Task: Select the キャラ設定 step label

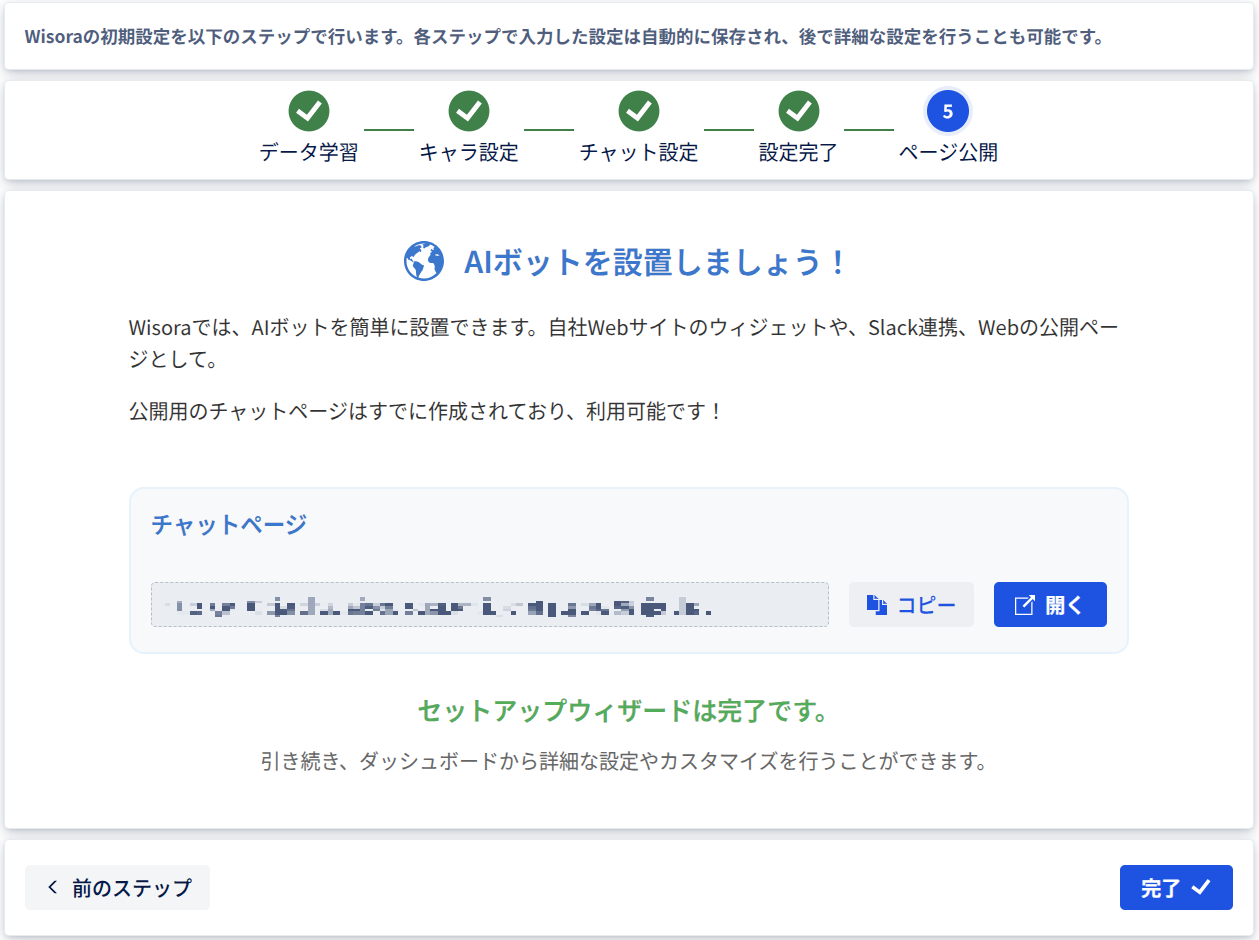Action: pos(468,153)
